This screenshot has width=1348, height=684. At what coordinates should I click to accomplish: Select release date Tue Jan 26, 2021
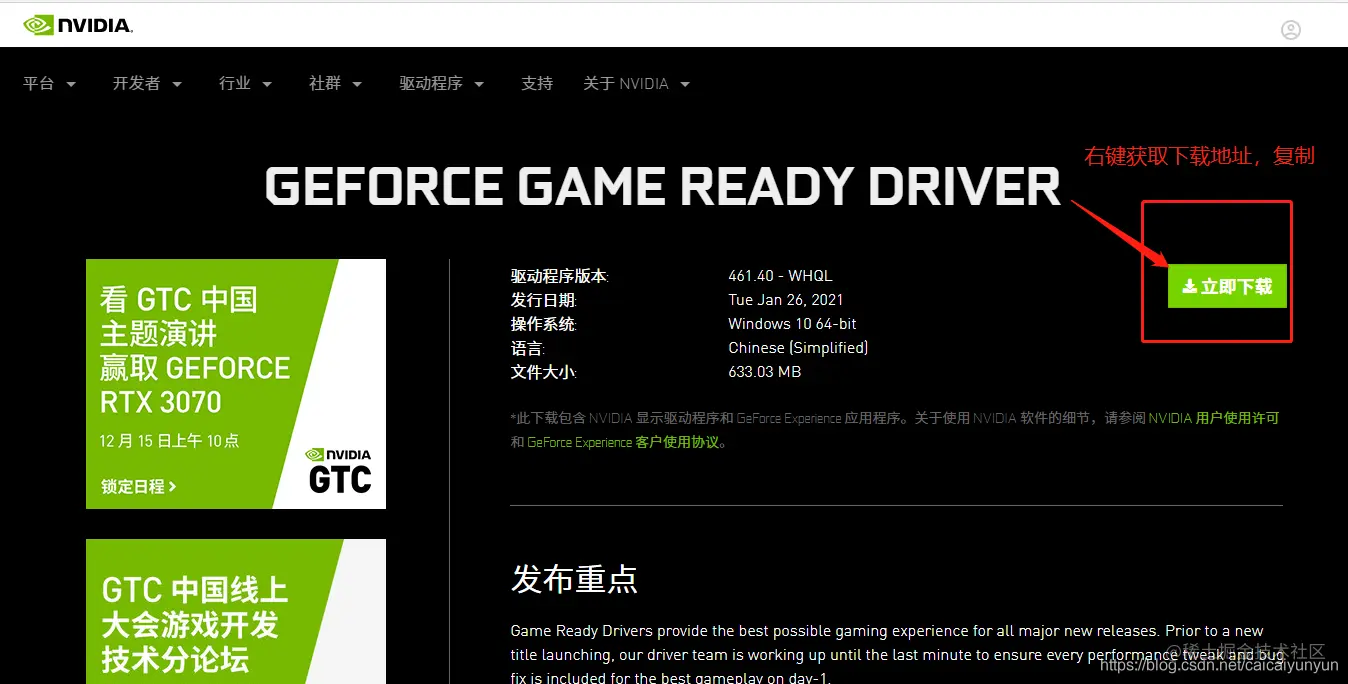coord(786,300)
